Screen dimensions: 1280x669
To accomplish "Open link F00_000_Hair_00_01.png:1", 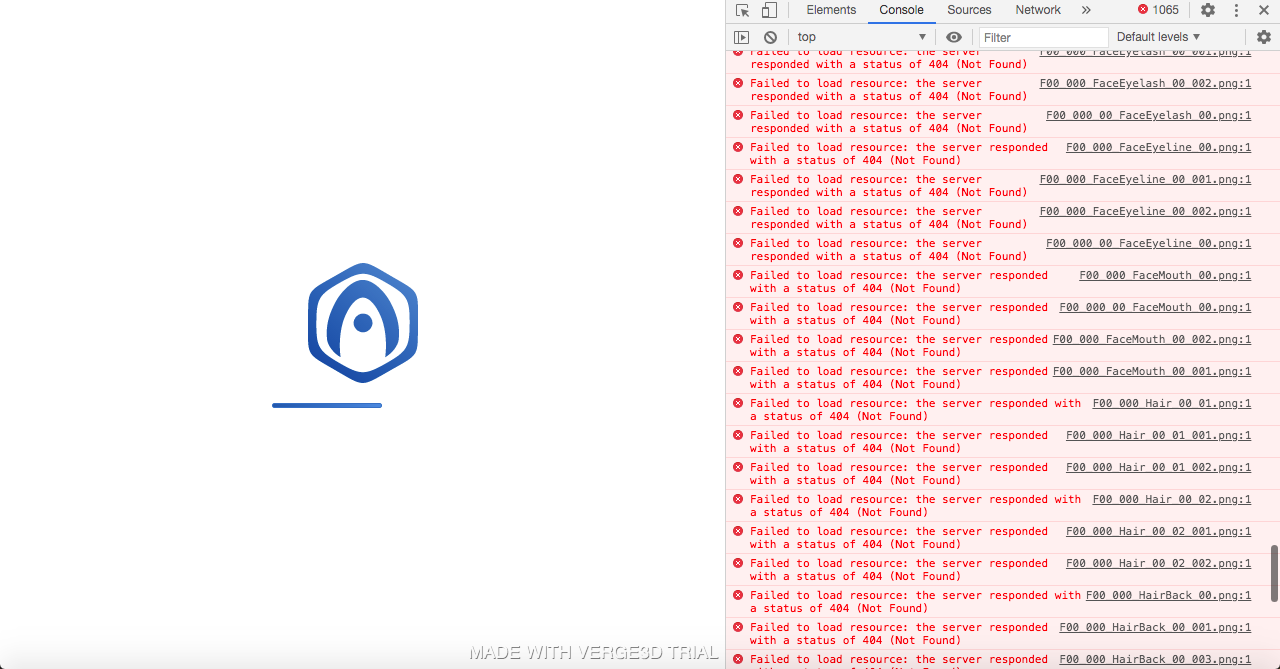I will pyautogui.click(x=1172, y=403).
